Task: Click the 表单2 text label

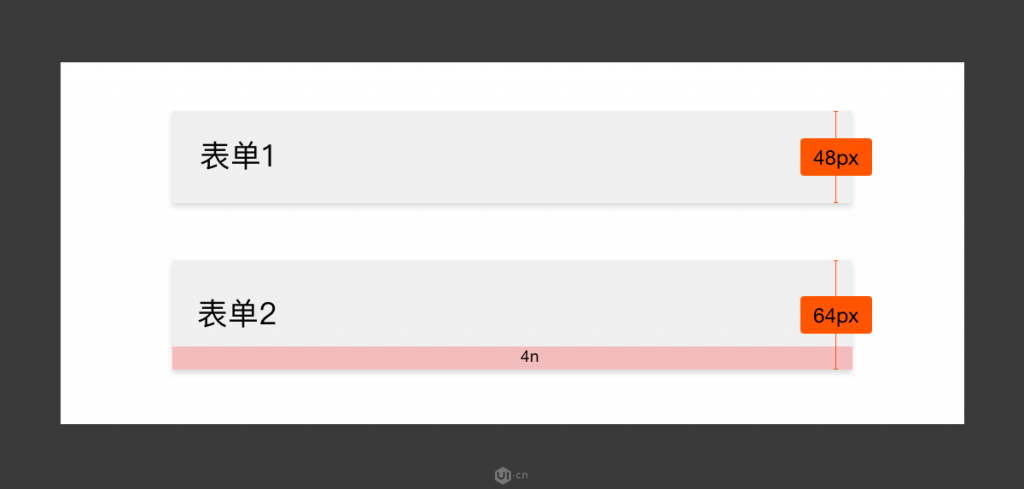Action: [x=237, y=314]
